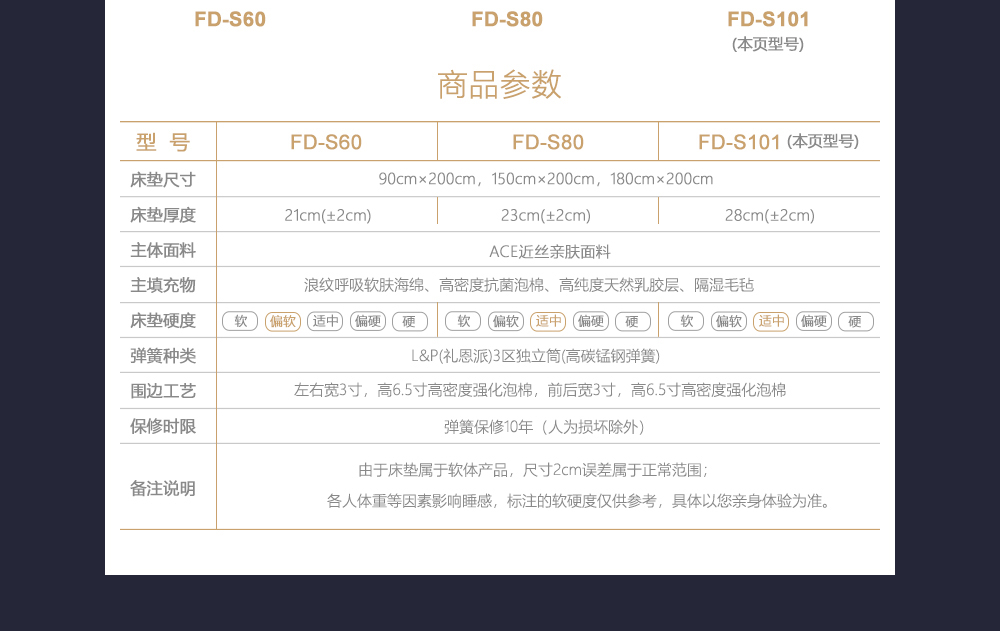The width and height of the screenshot is (1000, 631).
Task: Select the 软 firmness pill under FD-S80
Action: pos(463,321)
